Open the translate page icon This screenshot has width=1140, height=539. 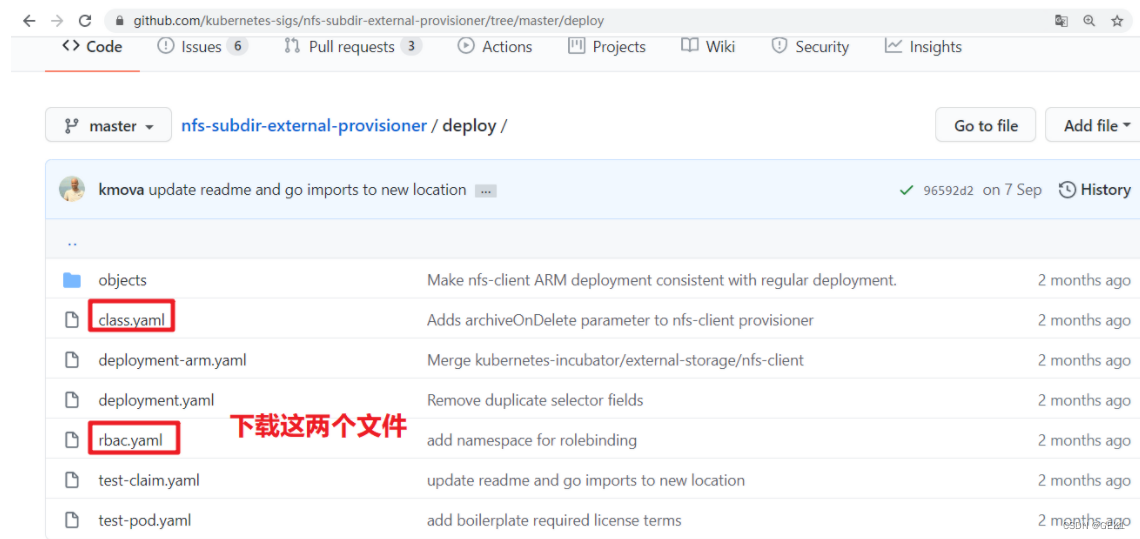coord(1061,21)
